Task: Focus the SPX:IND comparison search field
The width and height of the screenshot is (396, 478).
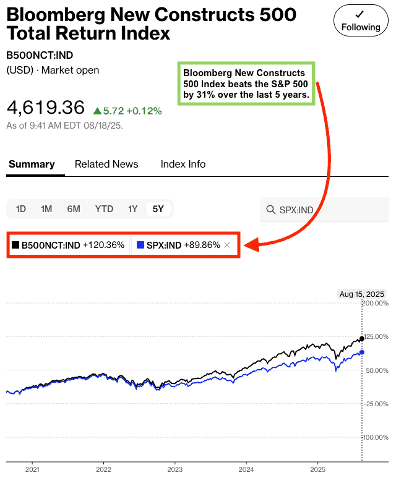Action: (324, 210)
